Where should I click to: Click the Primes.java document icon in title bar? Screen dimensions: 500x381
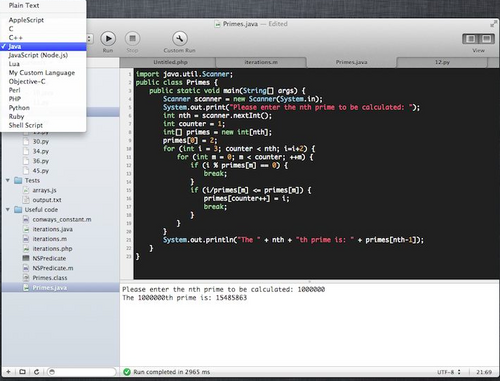pos(218,24)
